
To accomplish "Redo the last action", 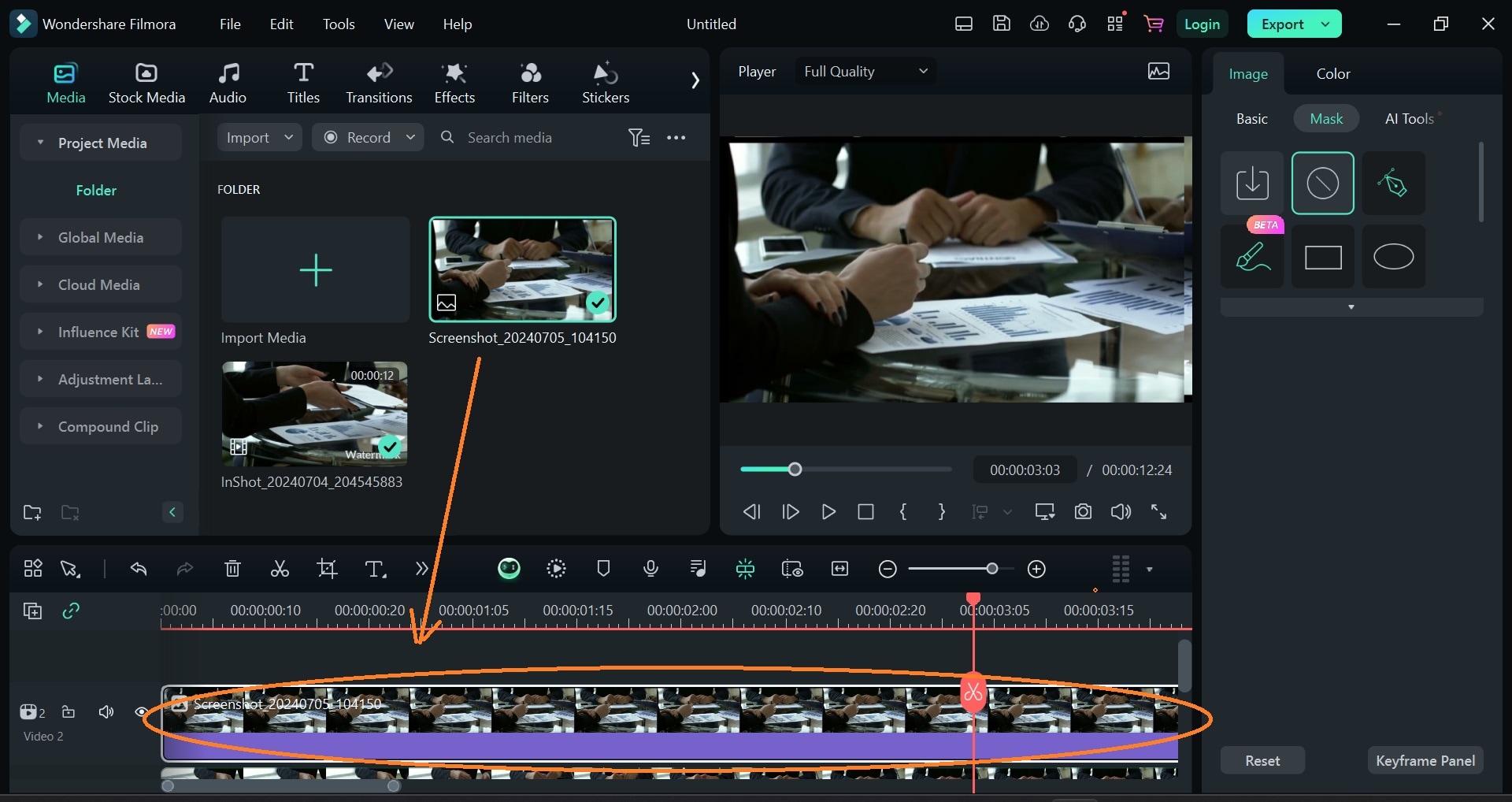I will click(185, 569).
